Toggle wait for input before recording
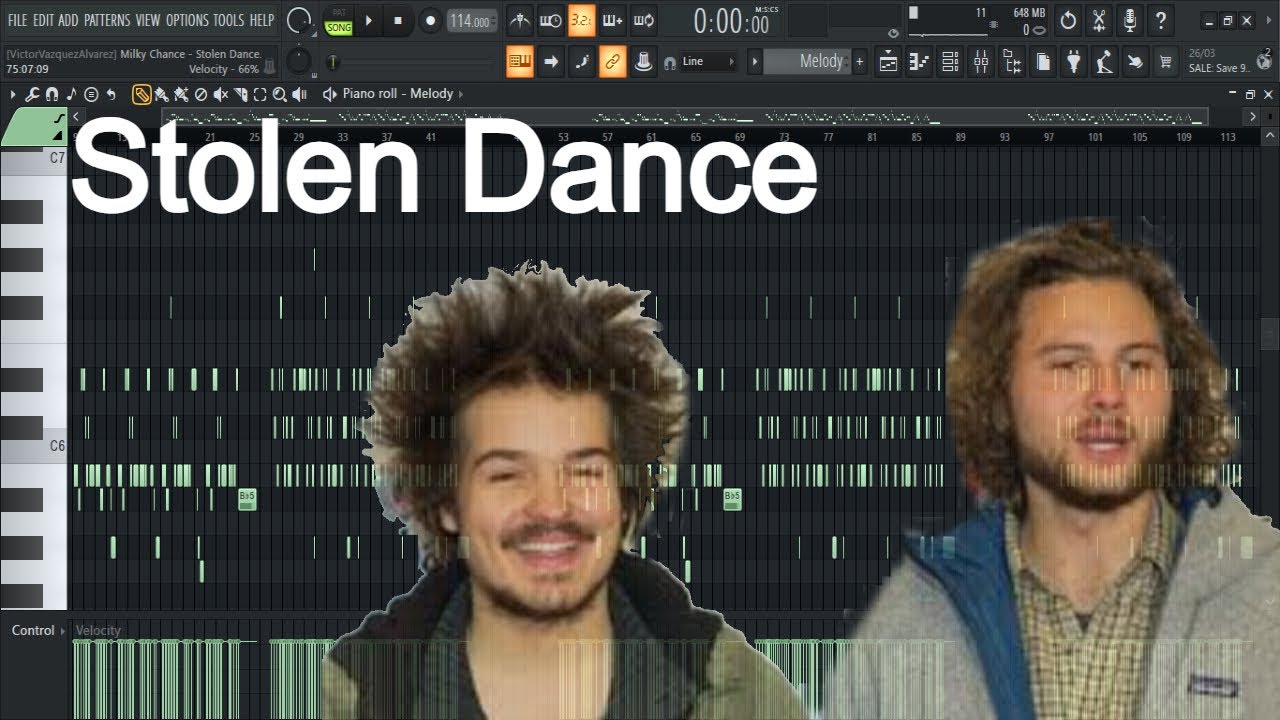This screenshot has width=1280, height=720. pyautogui.click(x=551, y=20)
